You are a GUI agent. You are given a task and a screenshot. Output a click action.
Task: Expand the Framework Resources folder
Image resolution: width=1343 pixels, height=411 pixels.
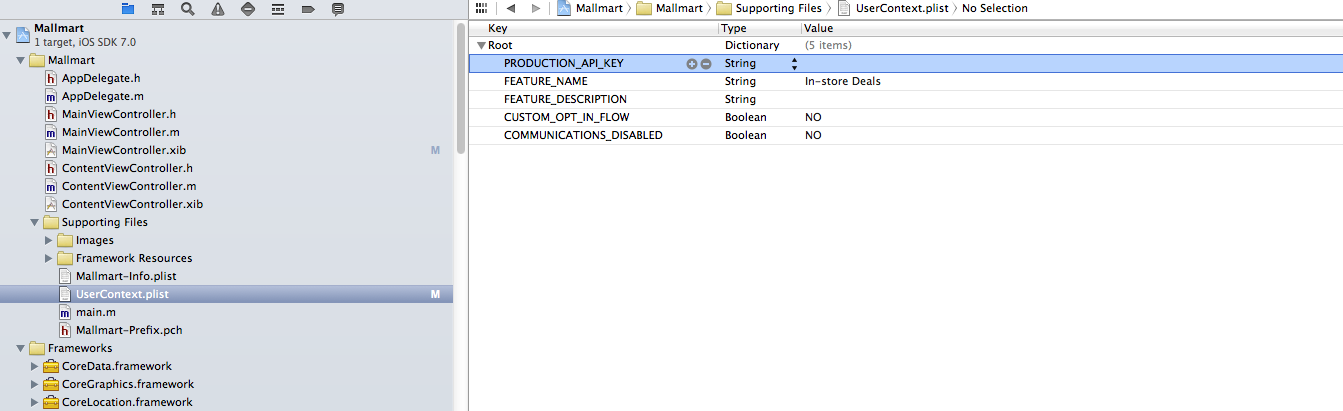[49, 258]
